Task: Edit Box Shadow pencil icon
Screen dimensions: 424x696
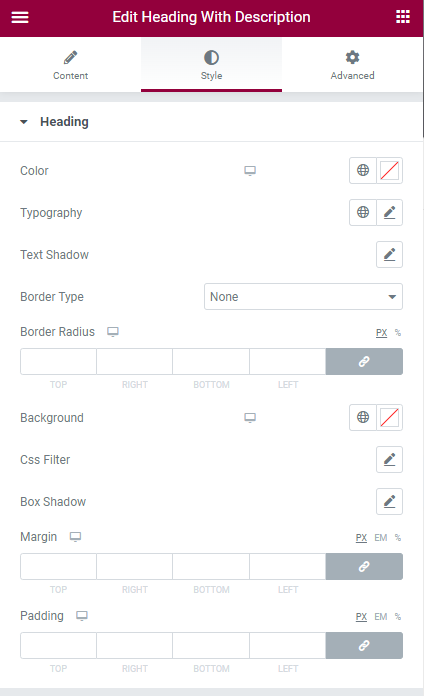Action: [x=389, y=502]
